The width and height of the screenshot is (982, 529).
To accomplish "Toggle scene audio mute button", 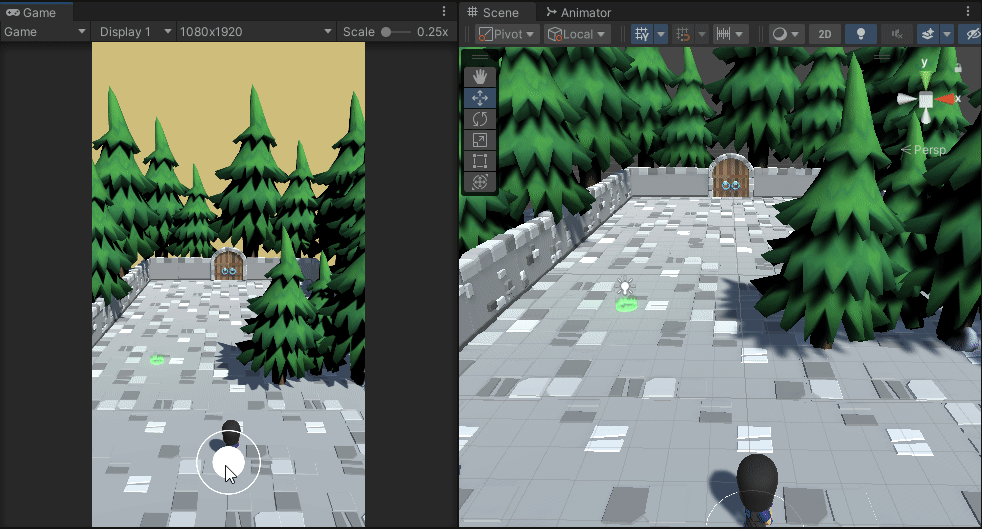I will click(x=897, y=34).
